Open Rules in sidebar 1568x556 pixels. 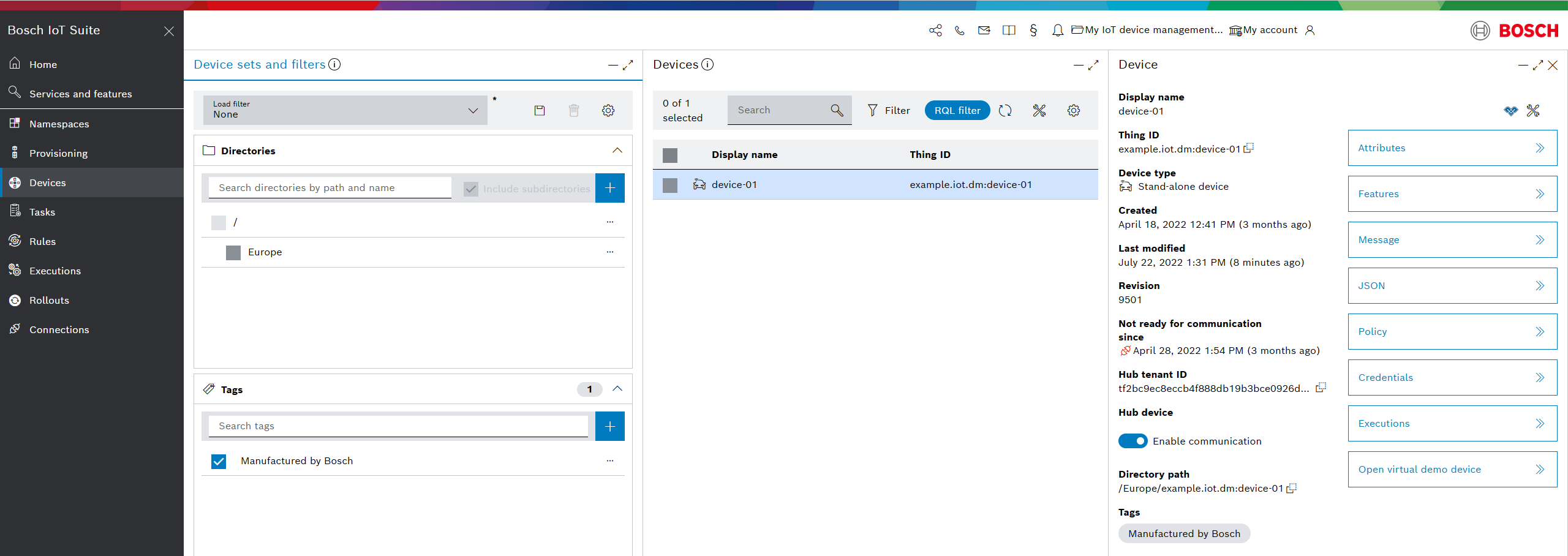coord(92,241)
